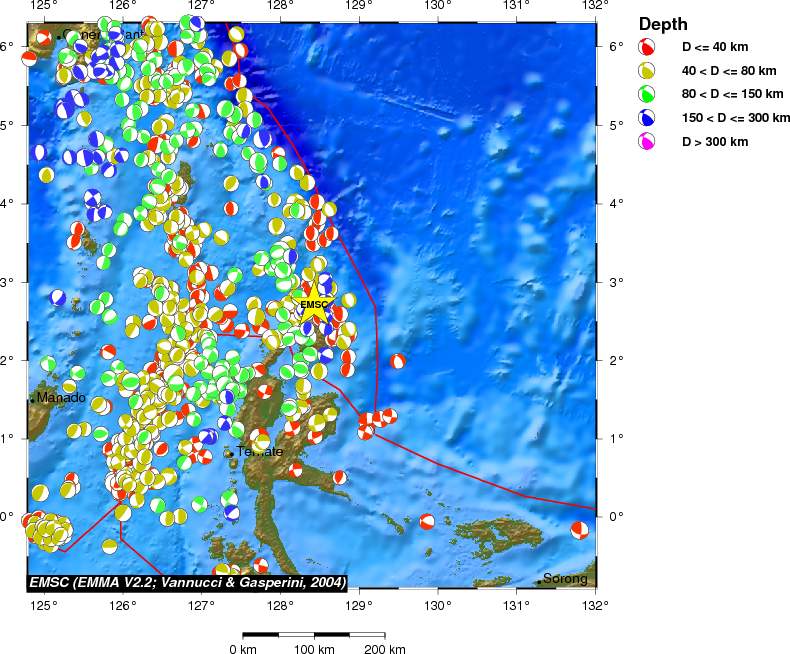The image size is (790, 654).
Task: Click the Depth legend title
Action: coord(663,24)
